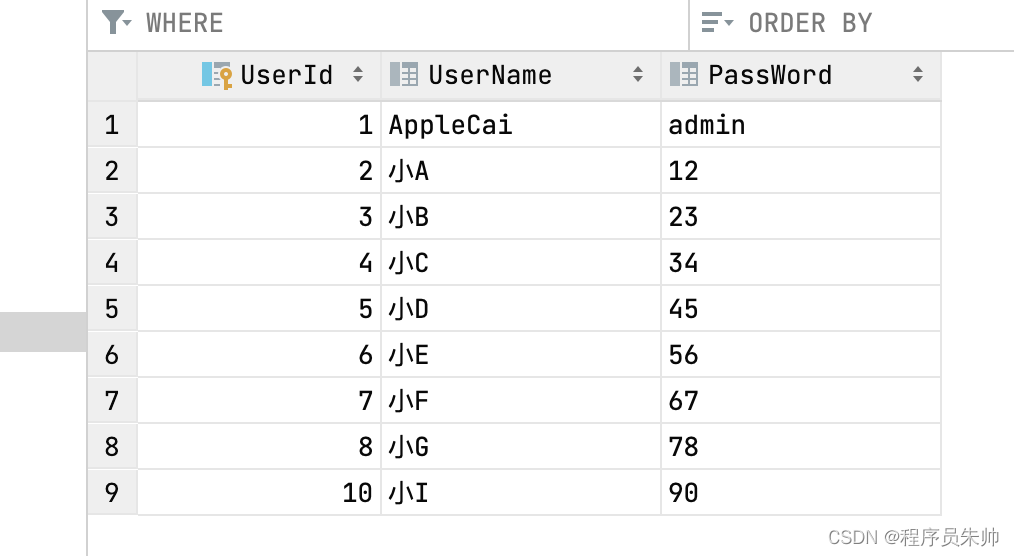Toggle sort arrows on UserName column
The image size is (1014, 556).
[x=638, y=75]
